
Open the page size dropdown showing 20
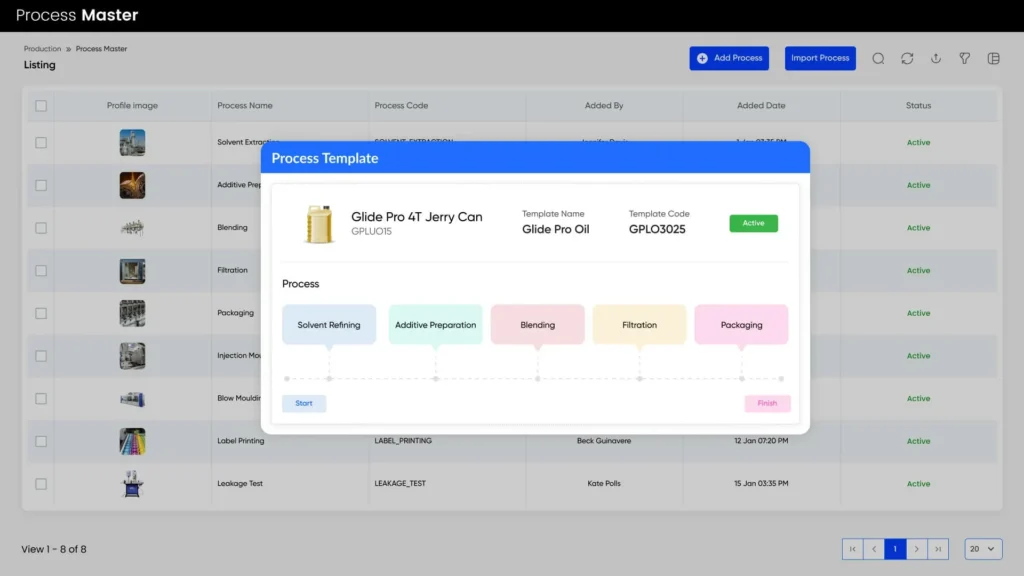pyautogui.click(x=983, y=549)
